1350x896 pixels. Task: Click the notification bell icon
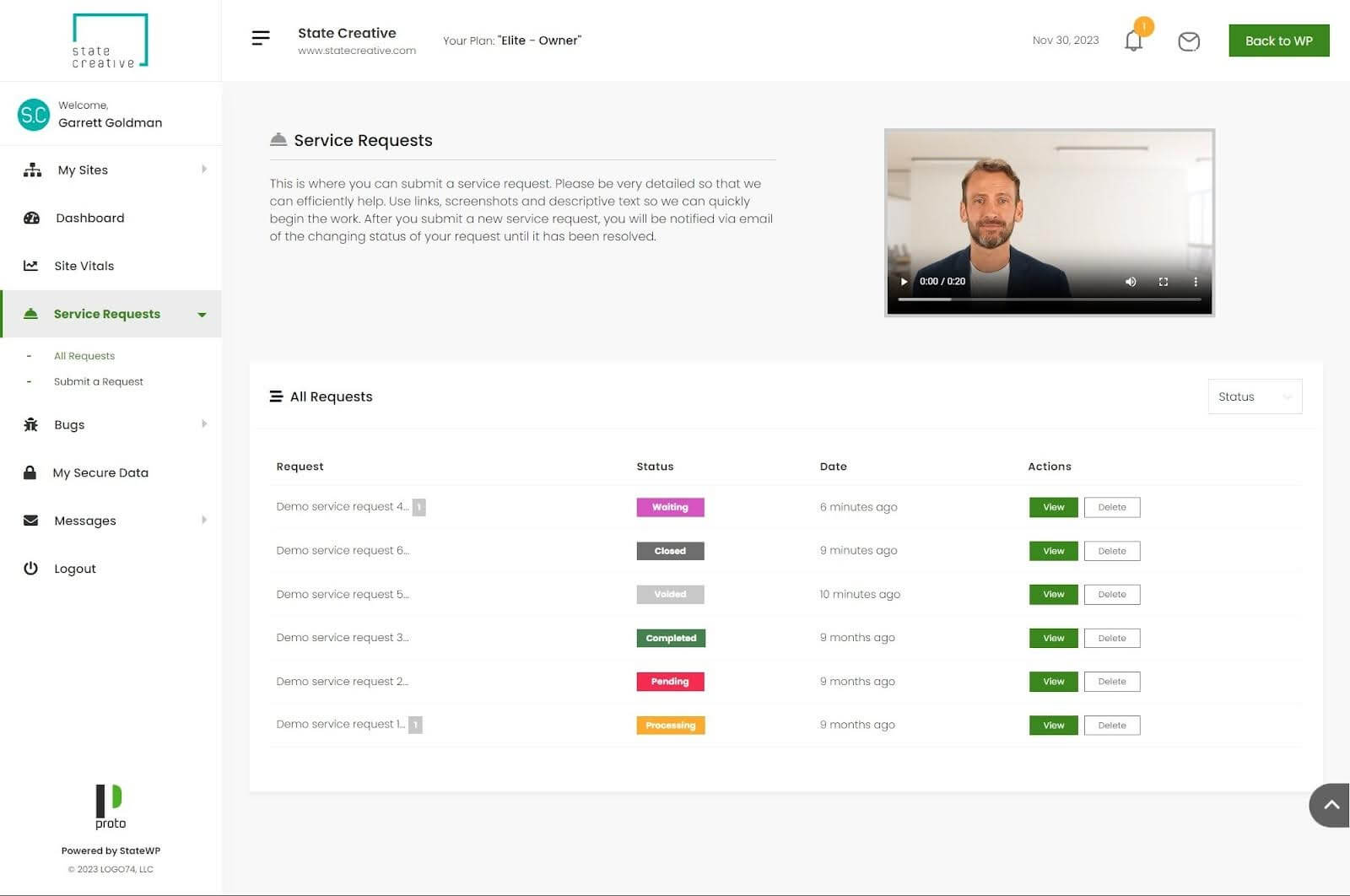(x=1132, y=40)
